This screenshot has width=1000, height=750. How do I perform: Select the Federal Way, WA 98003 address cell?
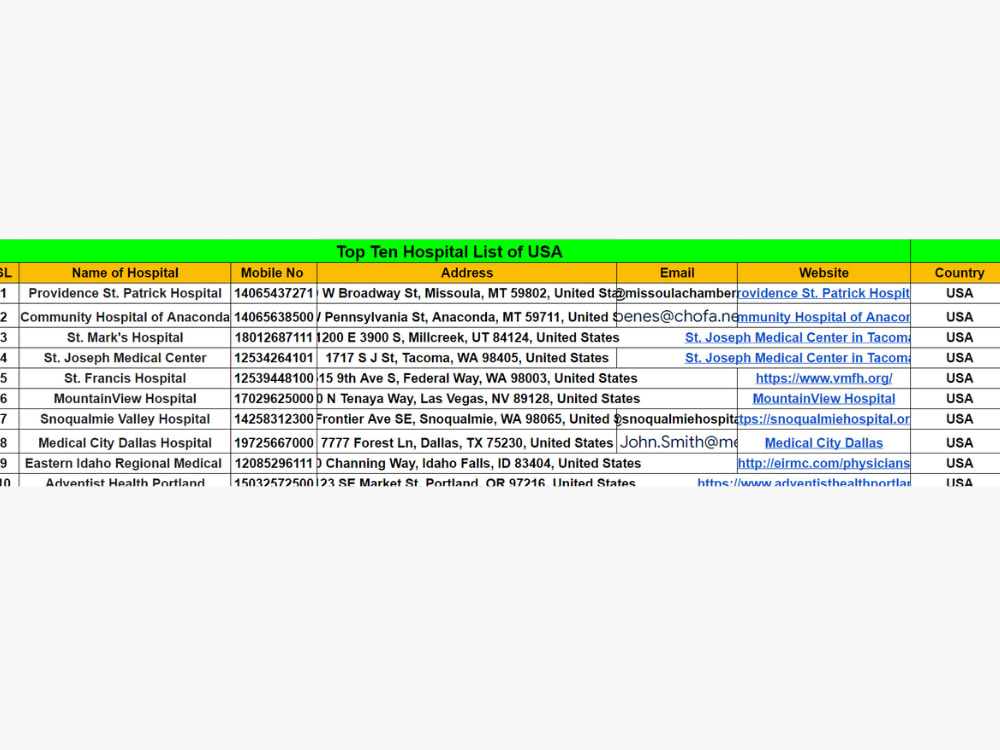pos(466,378)
